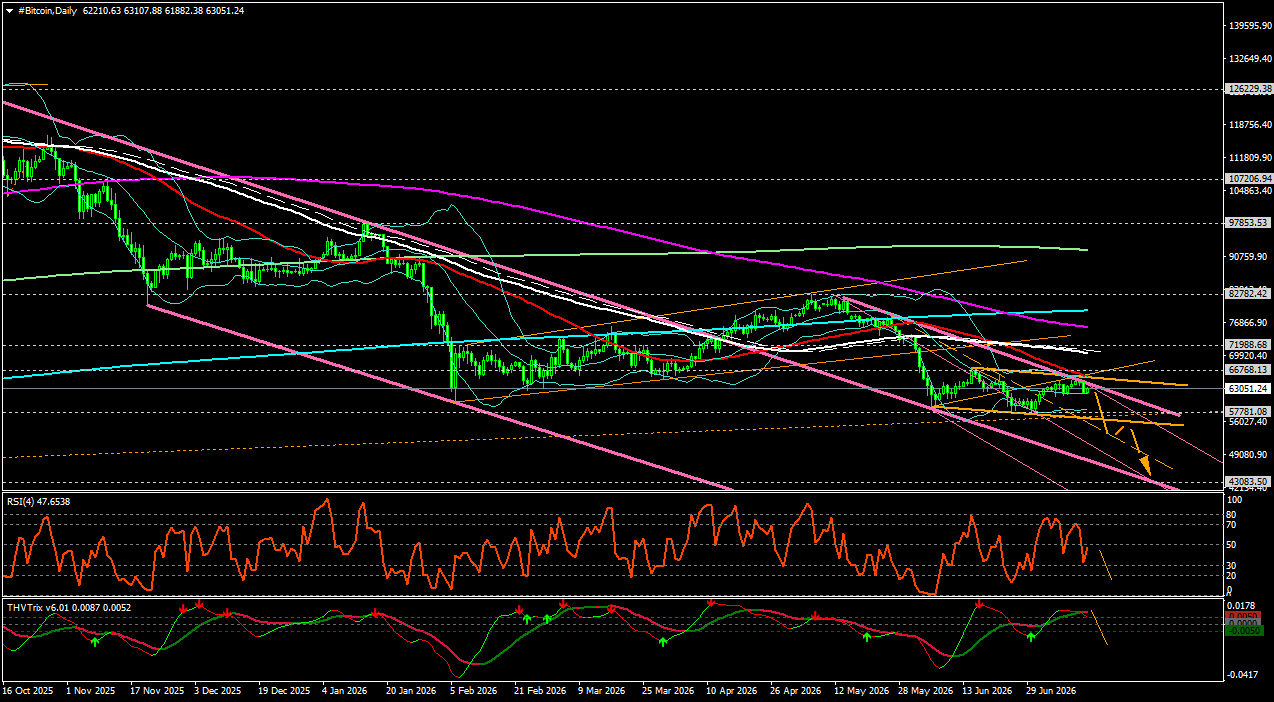Click the 3 Dec 2025 date label
This screenshot has height=702, width=1274.
tap(217, 691)
